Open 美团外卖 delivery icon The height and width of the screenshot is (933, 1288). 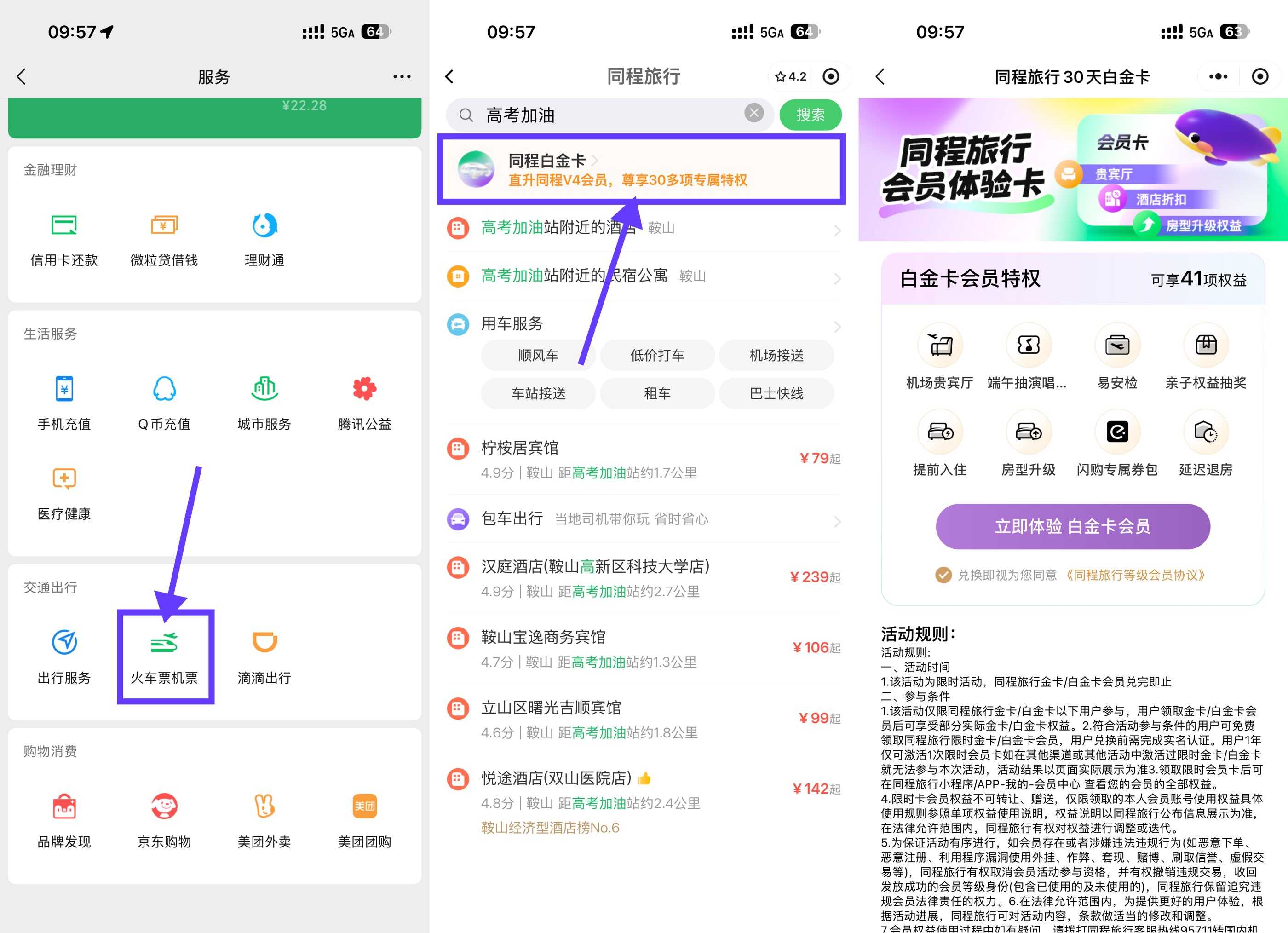(264, 806)
